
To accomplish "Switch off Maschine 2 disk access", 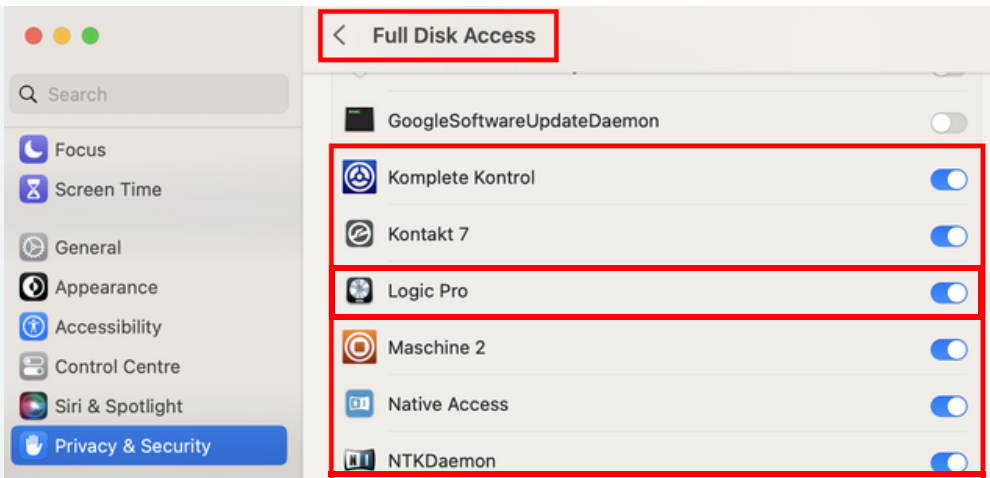I will [x=948, y=349].
